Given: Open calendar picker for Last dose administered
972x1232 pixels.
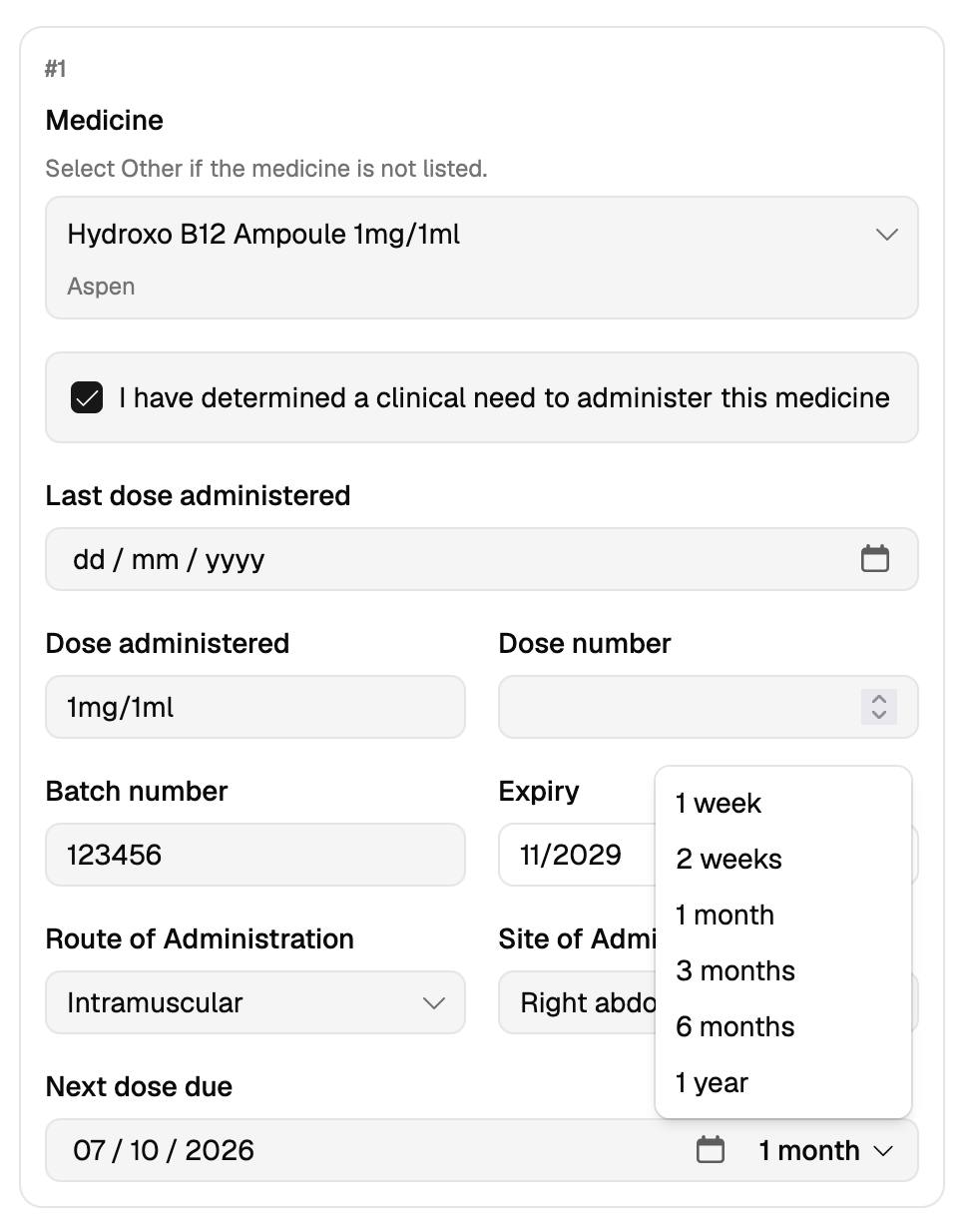Looking at the screenshot, I should pos(875,559).
